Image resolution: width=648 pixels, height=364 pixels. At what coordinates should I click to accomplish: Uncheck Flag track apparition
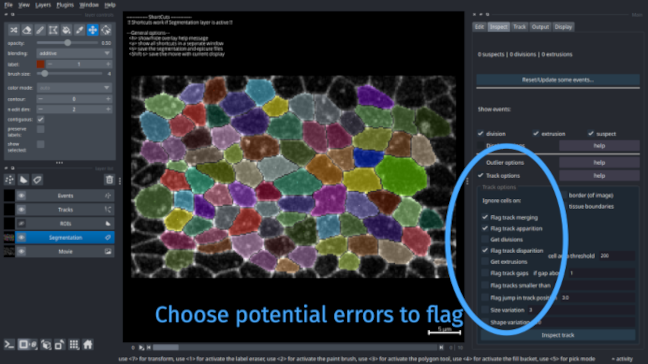[485, 228]
